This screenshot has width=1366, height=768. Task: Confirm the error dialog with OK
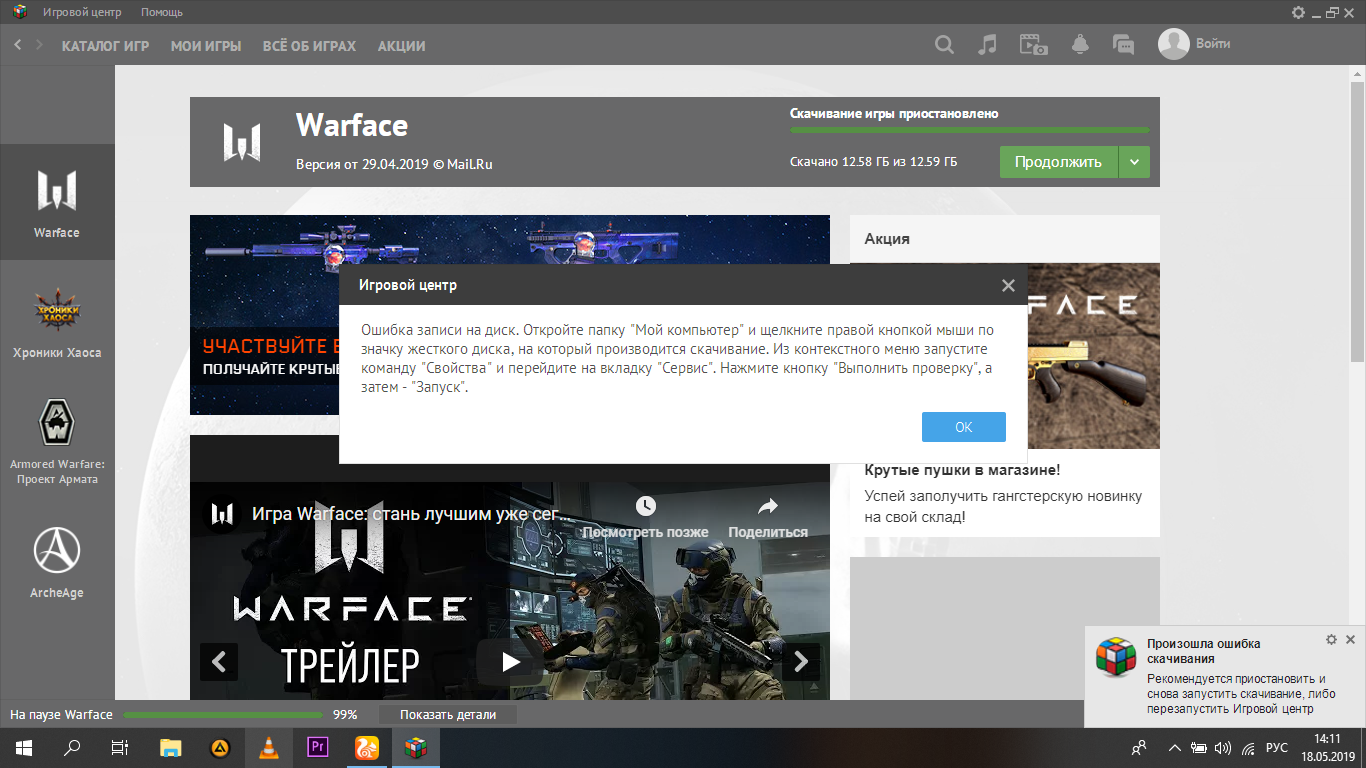963,427
